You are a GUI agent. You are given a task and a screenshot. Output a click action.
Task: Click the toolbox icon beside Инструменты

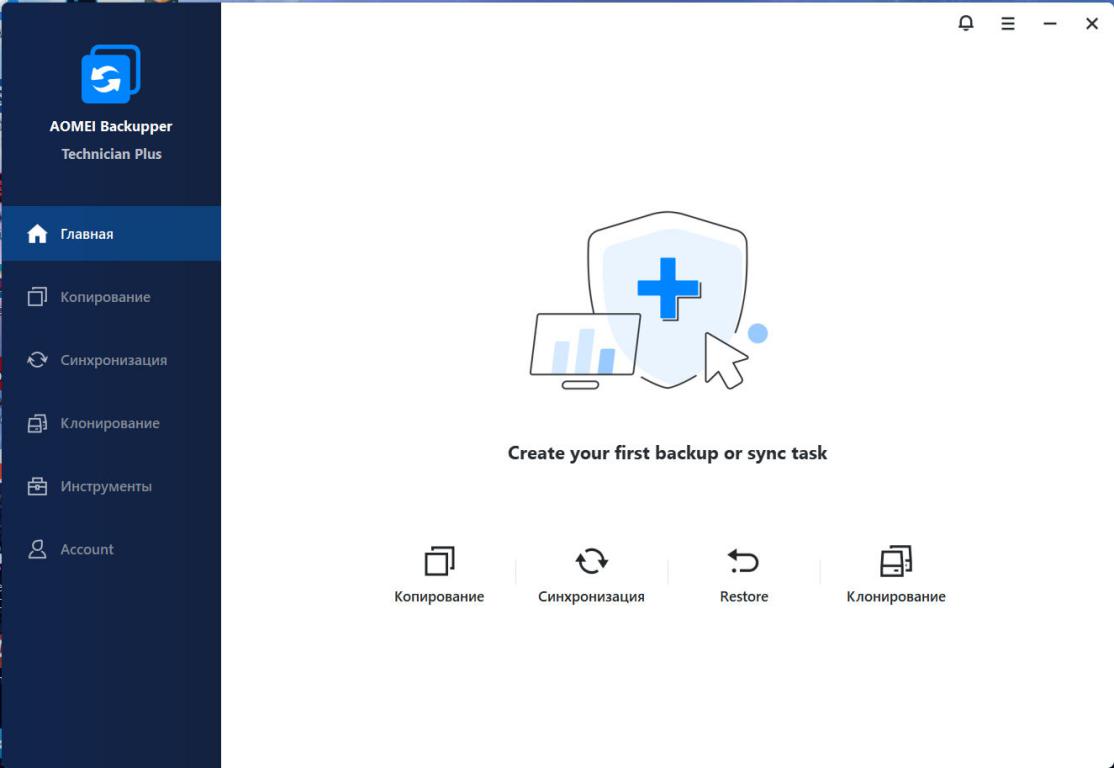coord(38,487)
